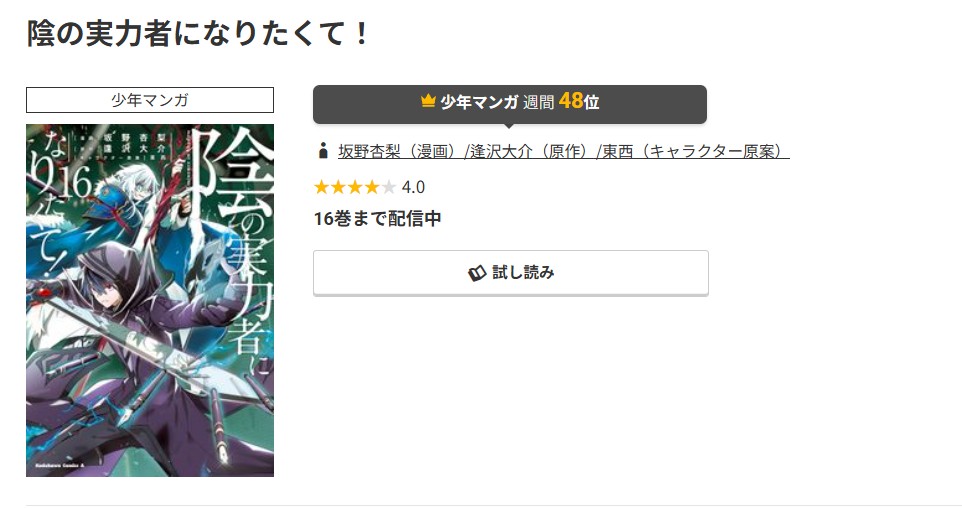Click 少年マンガ text in the dark ranking badge
The image size is (962, 508).
click(x=480, y=102)
